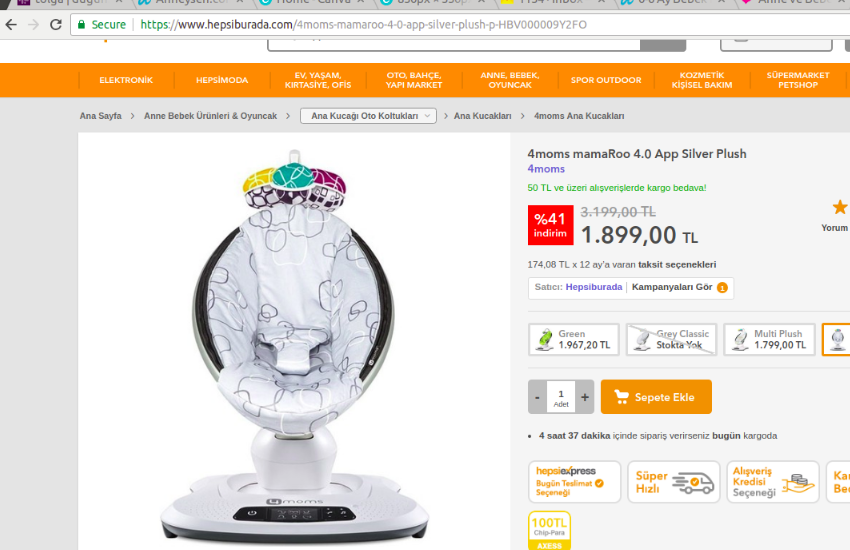Open Ana Kucağı Oto Koltukları breadcrumb dropdown
Image resolution: width=850 pixels, height=550 pixels.
pos(369,116)
